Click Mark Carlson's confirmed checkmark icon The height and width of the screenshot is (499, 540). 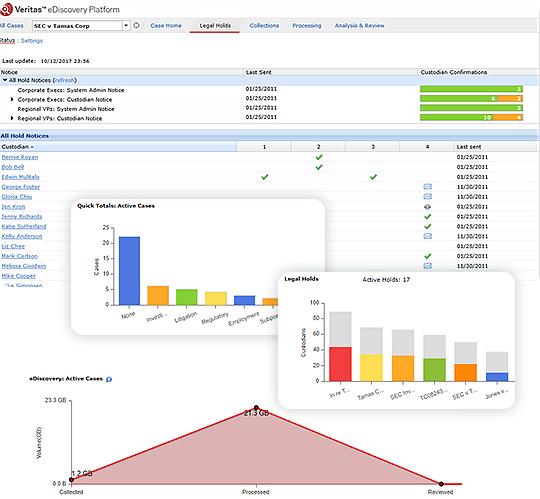coord(427,256)
